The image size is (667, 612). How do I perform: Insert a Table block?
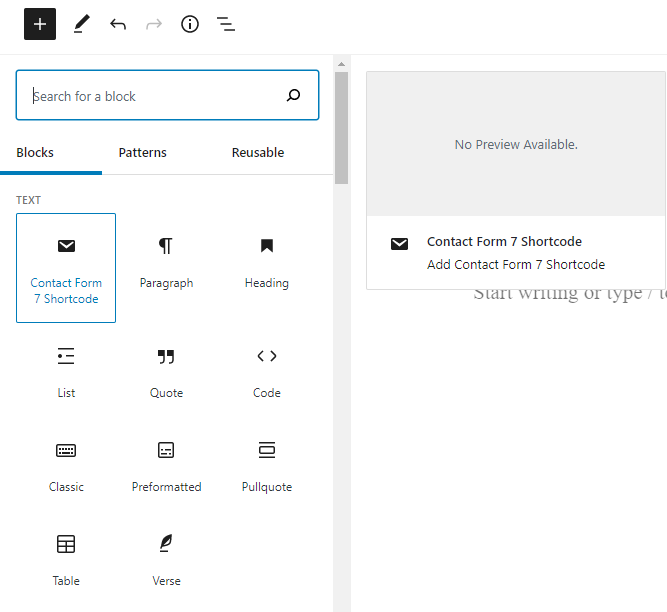(x=66, y=560)
